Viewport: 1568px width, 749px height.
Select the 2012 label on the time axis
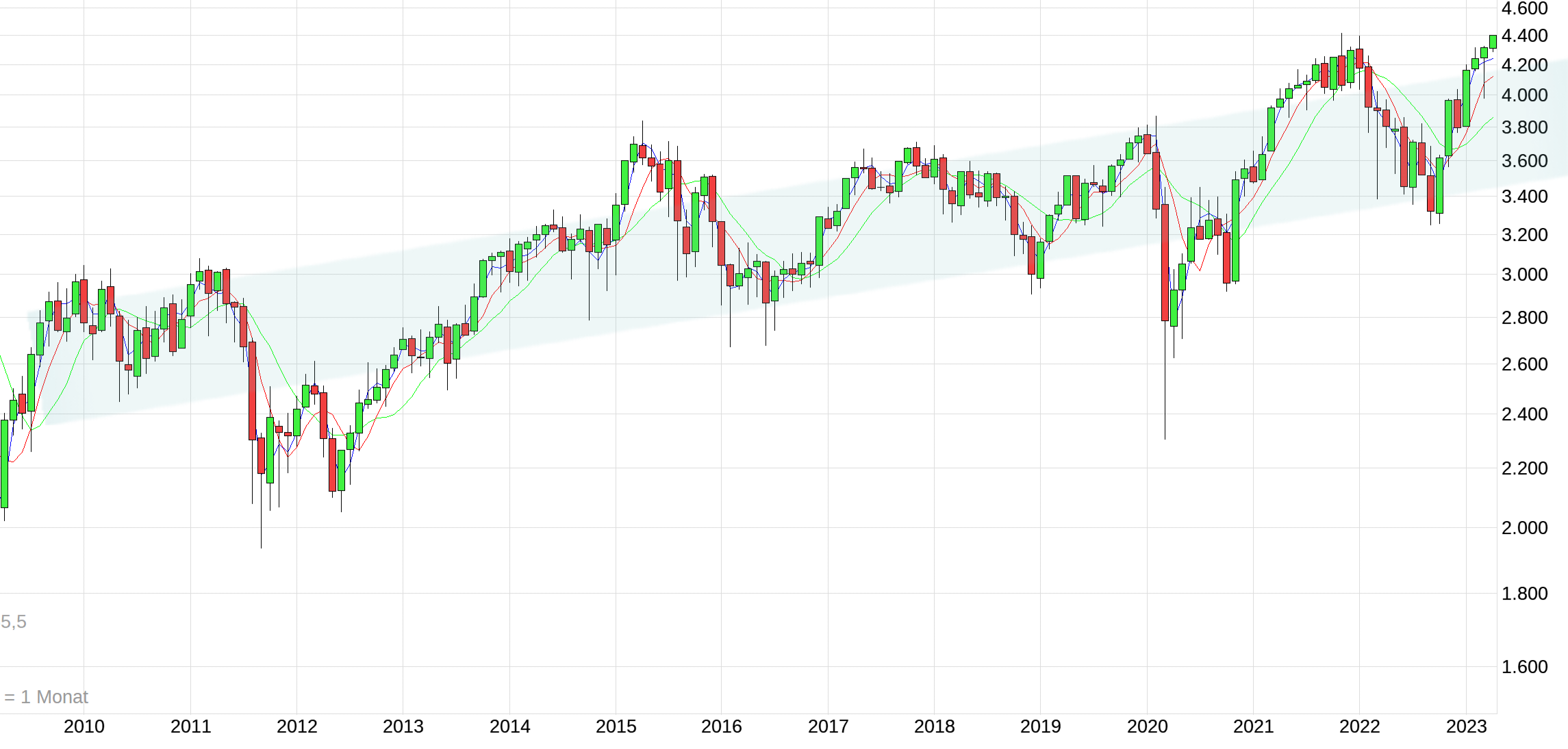click(x=296, y=726)
